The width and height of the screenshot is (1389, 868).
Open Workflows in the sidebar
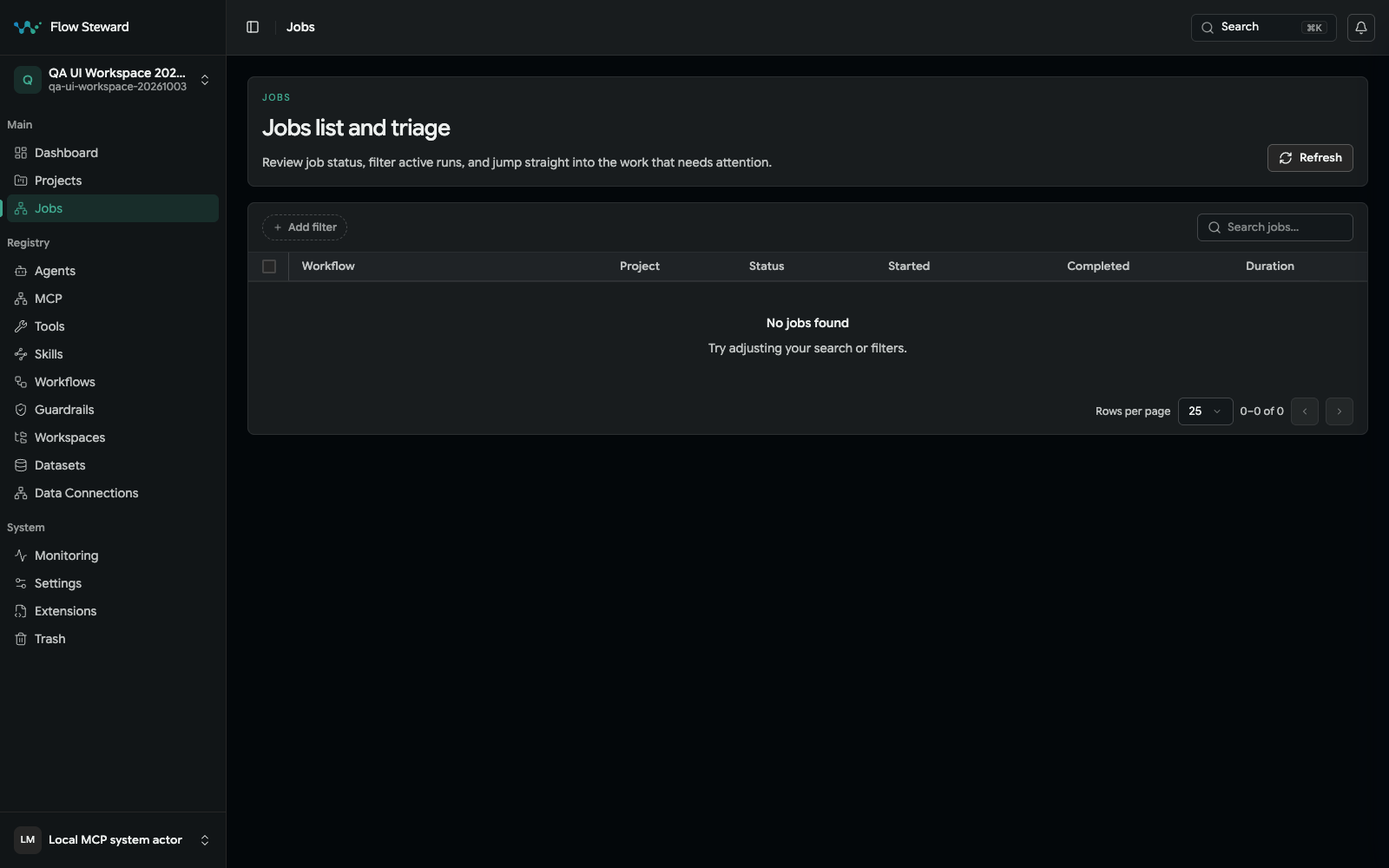[x=113, y=382]
